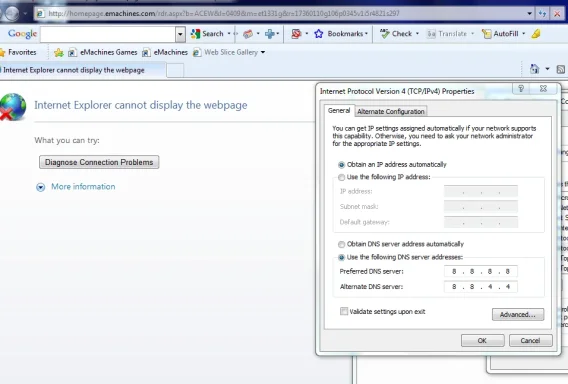Expand the Check button dropdown arrow
This screenshot has height=384, width=568.
(x=417, y=34)
